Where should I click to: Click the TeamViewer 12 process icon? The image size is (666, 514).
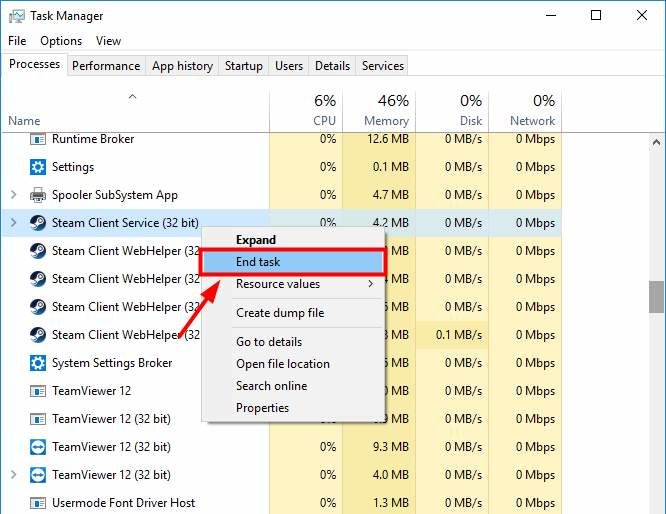tap(38, 391)
